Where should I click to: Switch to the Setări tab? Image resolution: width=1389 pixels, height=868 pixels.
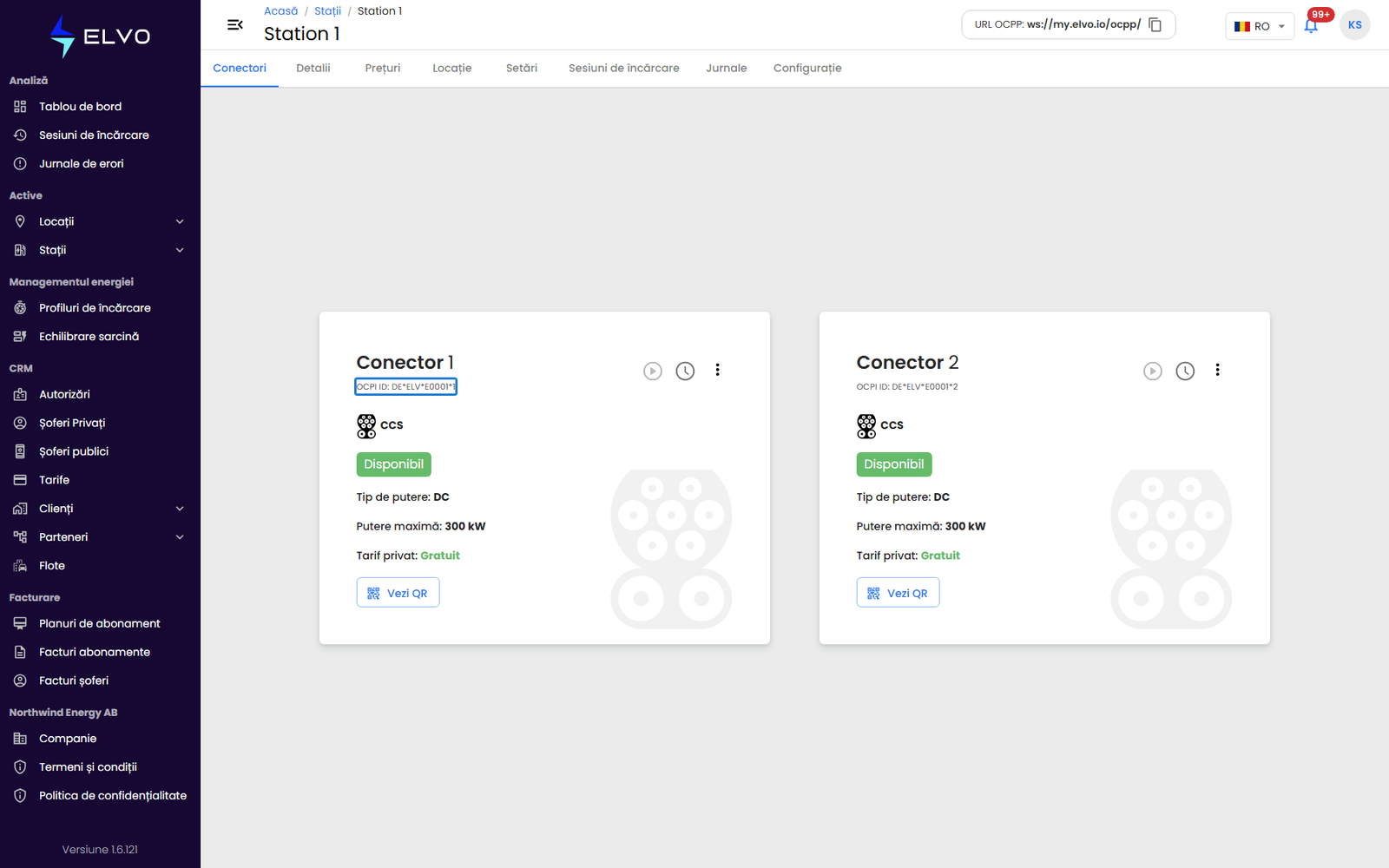[522, 69]
